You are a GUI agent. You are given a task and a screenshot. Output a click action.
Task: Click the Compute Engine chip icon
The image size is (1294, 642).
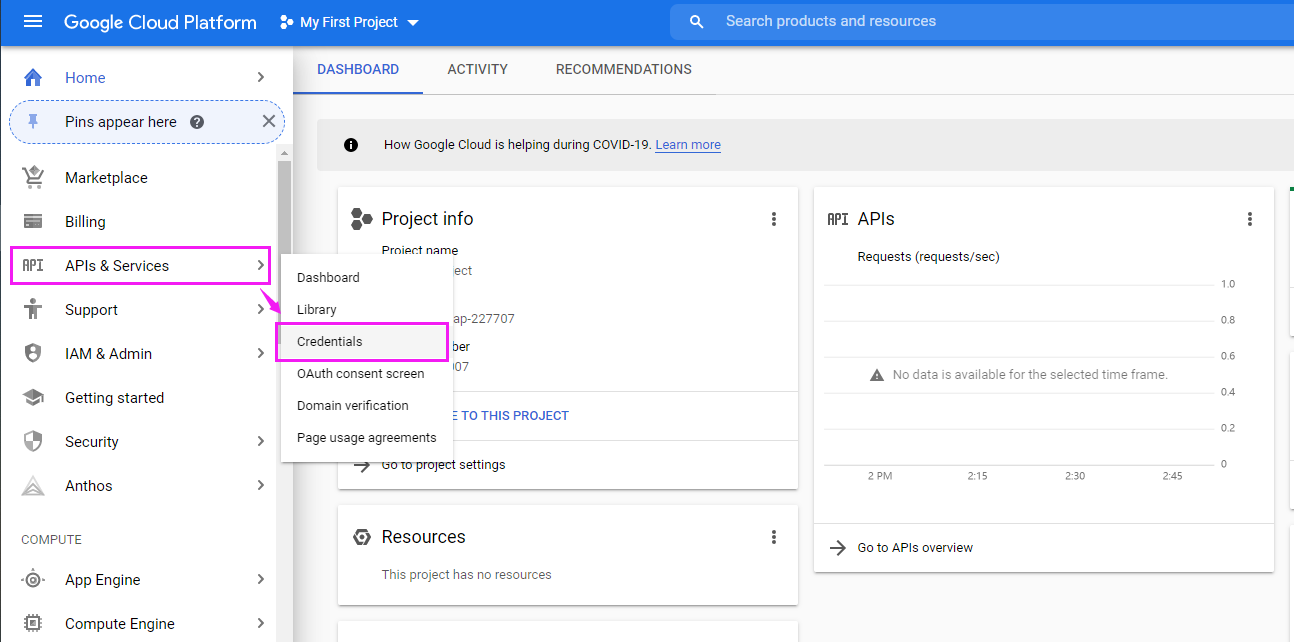pos(33,624)
